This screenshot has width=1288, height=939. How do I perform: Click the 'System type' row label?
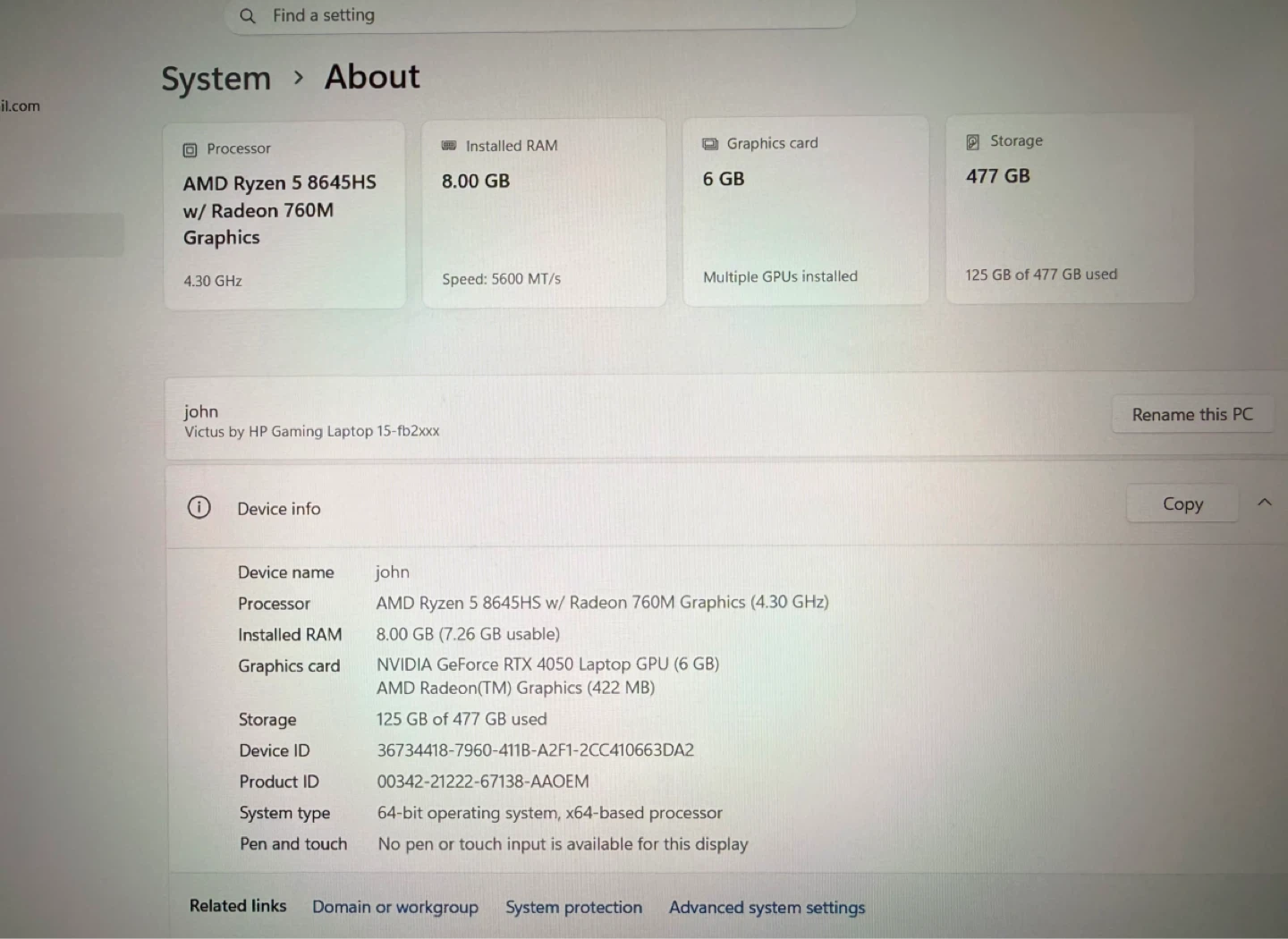(x=284, y=813)
